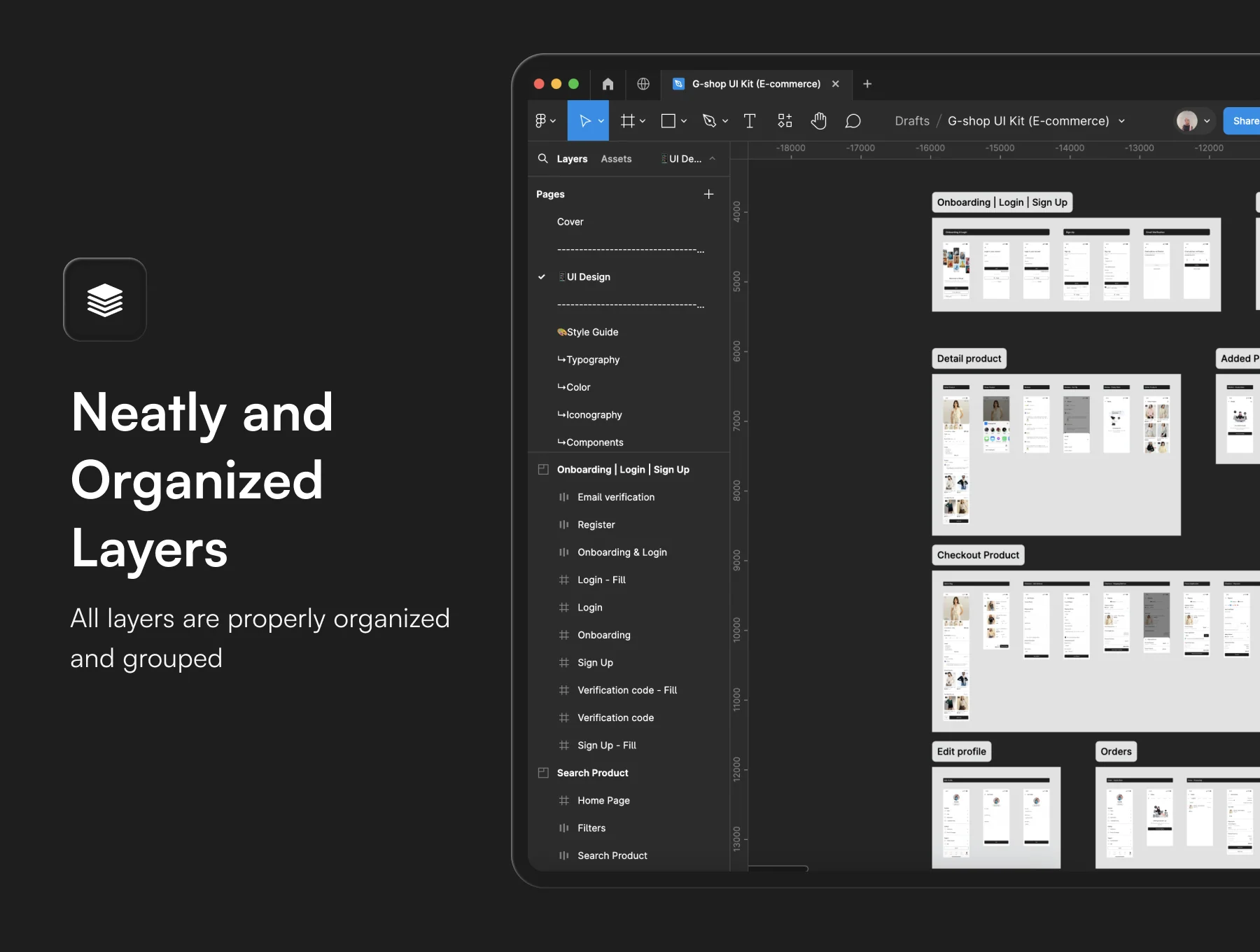Click the Checkout Product section label

pos(978,555)
